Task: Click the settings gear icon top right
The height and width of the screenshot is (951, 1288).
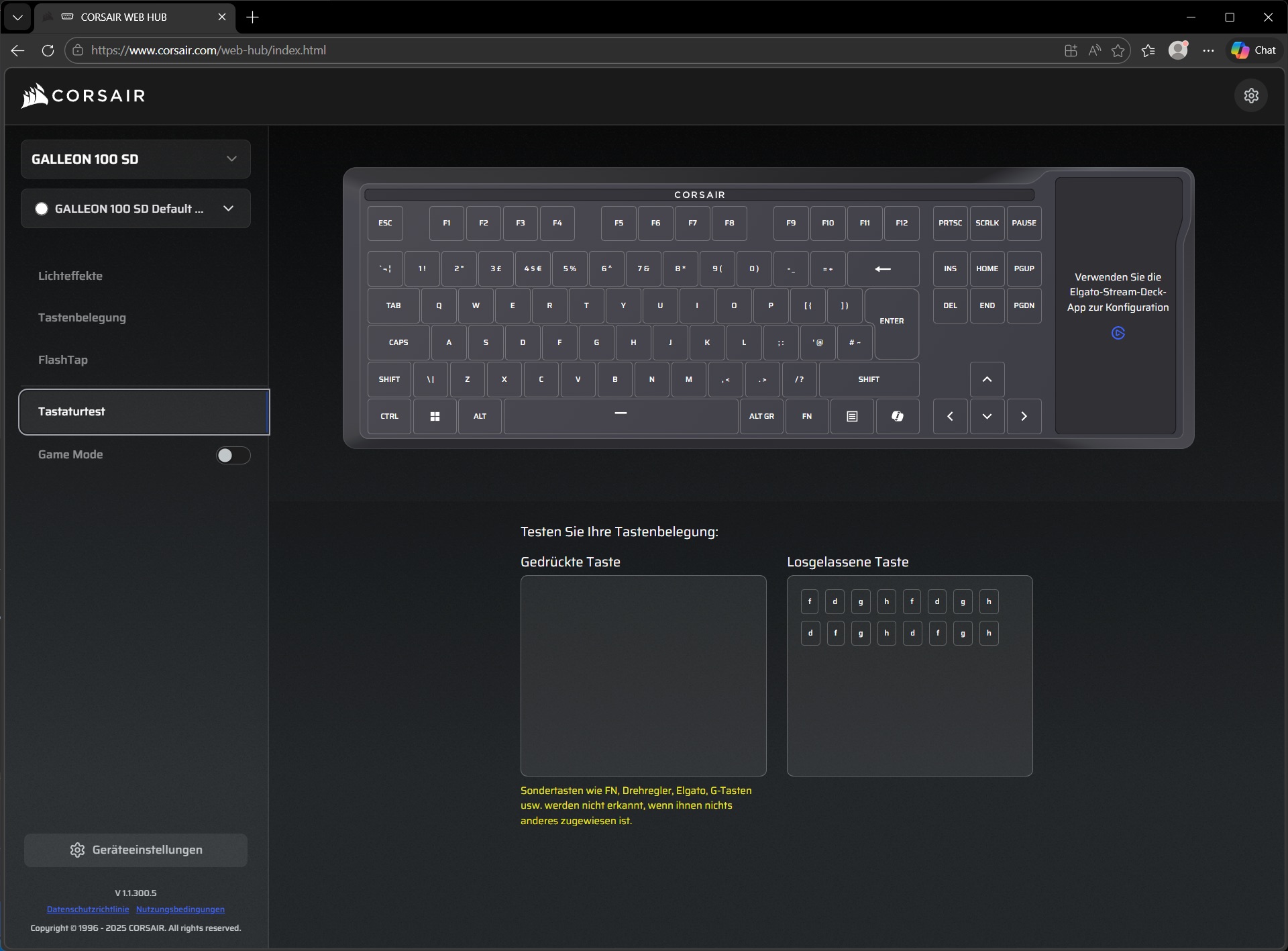Action: coord(1250,96)
